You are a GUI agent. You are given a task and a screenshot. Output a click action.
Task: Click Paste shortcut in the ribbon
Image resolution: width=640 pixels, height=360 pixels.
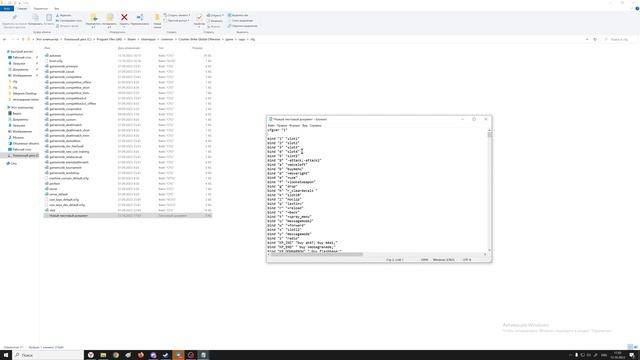click(68, 26)
